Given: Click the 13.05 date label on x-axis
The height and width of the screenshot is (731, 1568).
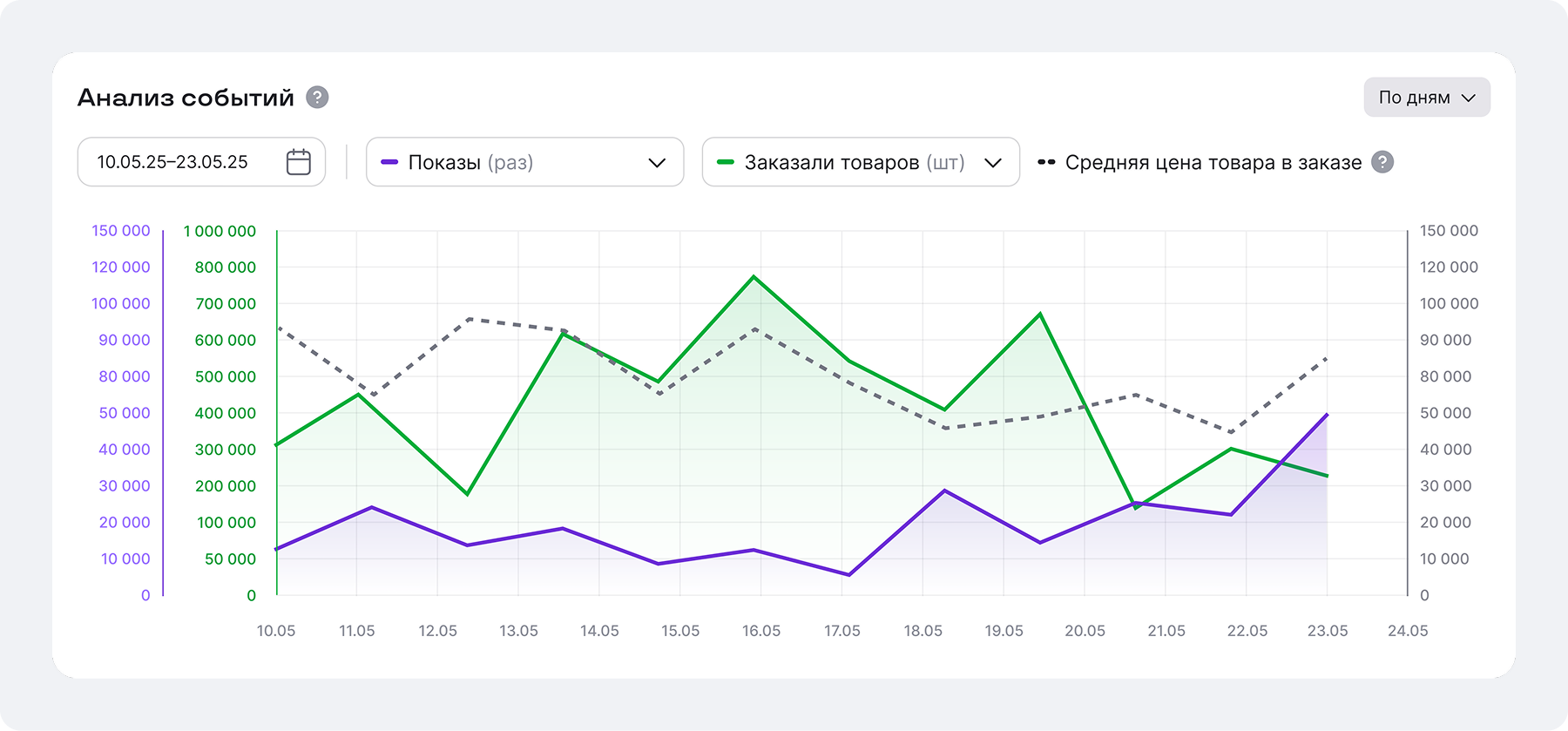Looking at the screenshot, I should click(518, 631).
